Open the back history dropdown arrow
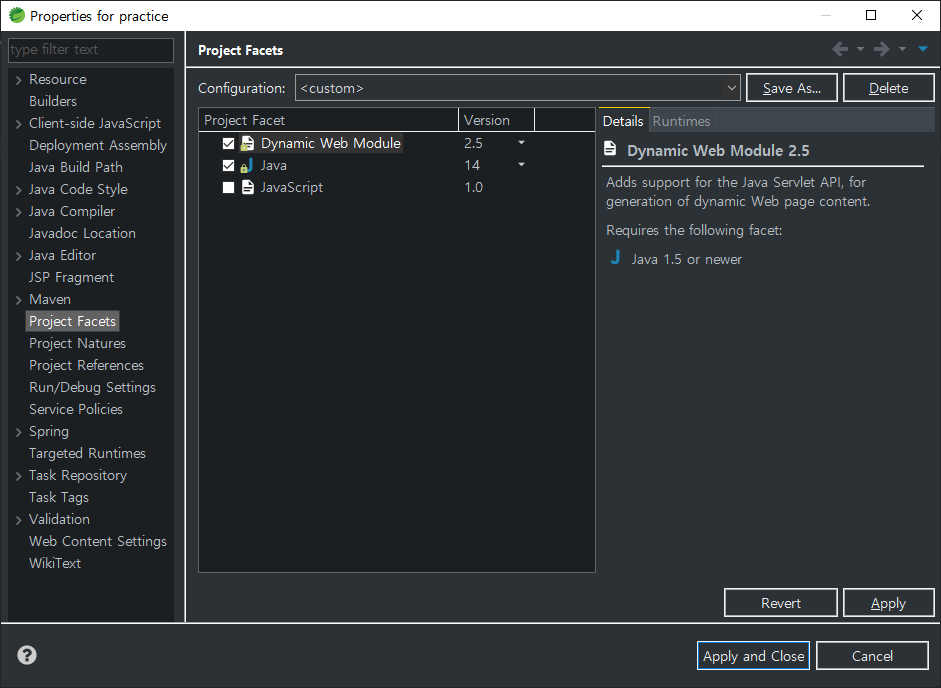This screenshot has width=941, height=688. pyautogui.click(x=860, y=49)
